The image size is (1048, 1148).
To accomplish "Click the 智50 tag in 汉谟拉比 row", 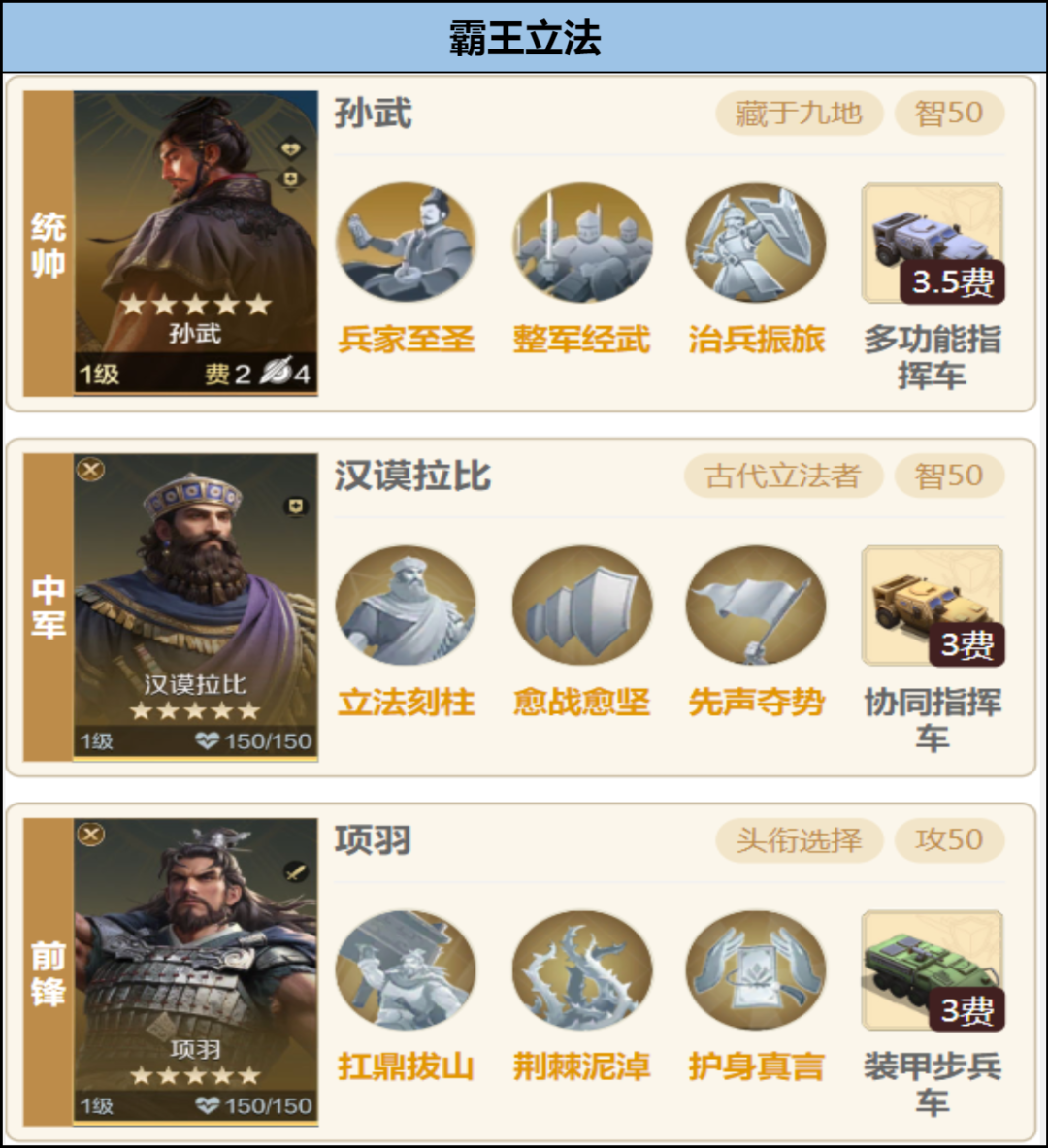I will (x=949, y=476).
